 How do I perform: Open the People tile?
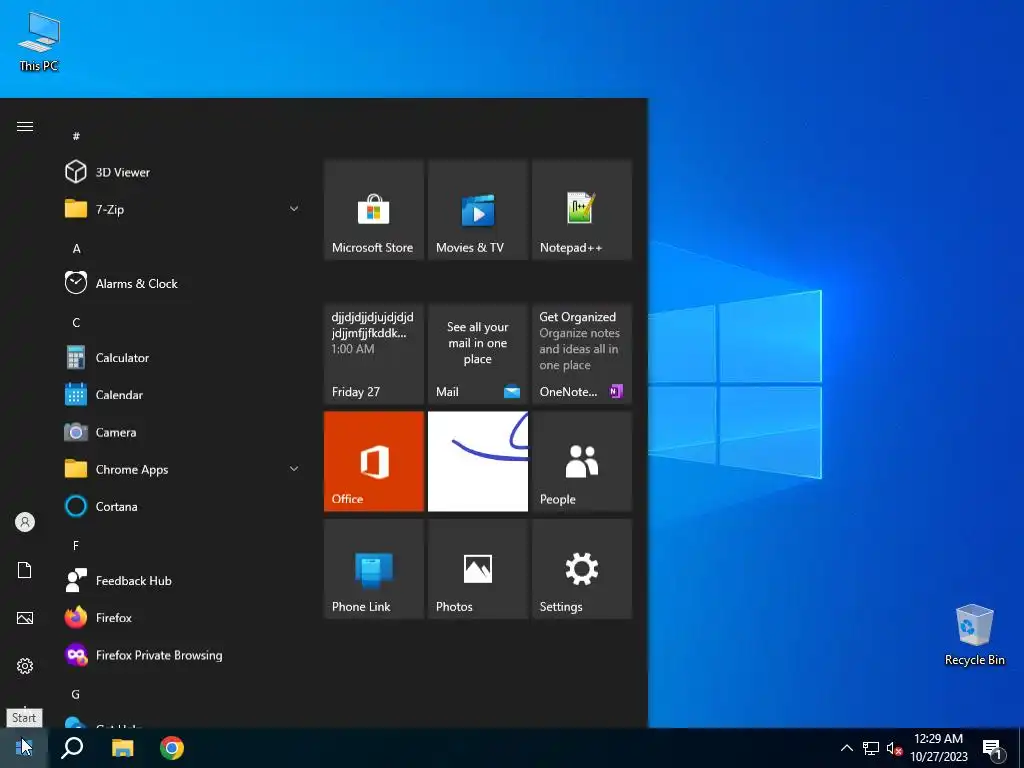(581, 461)
